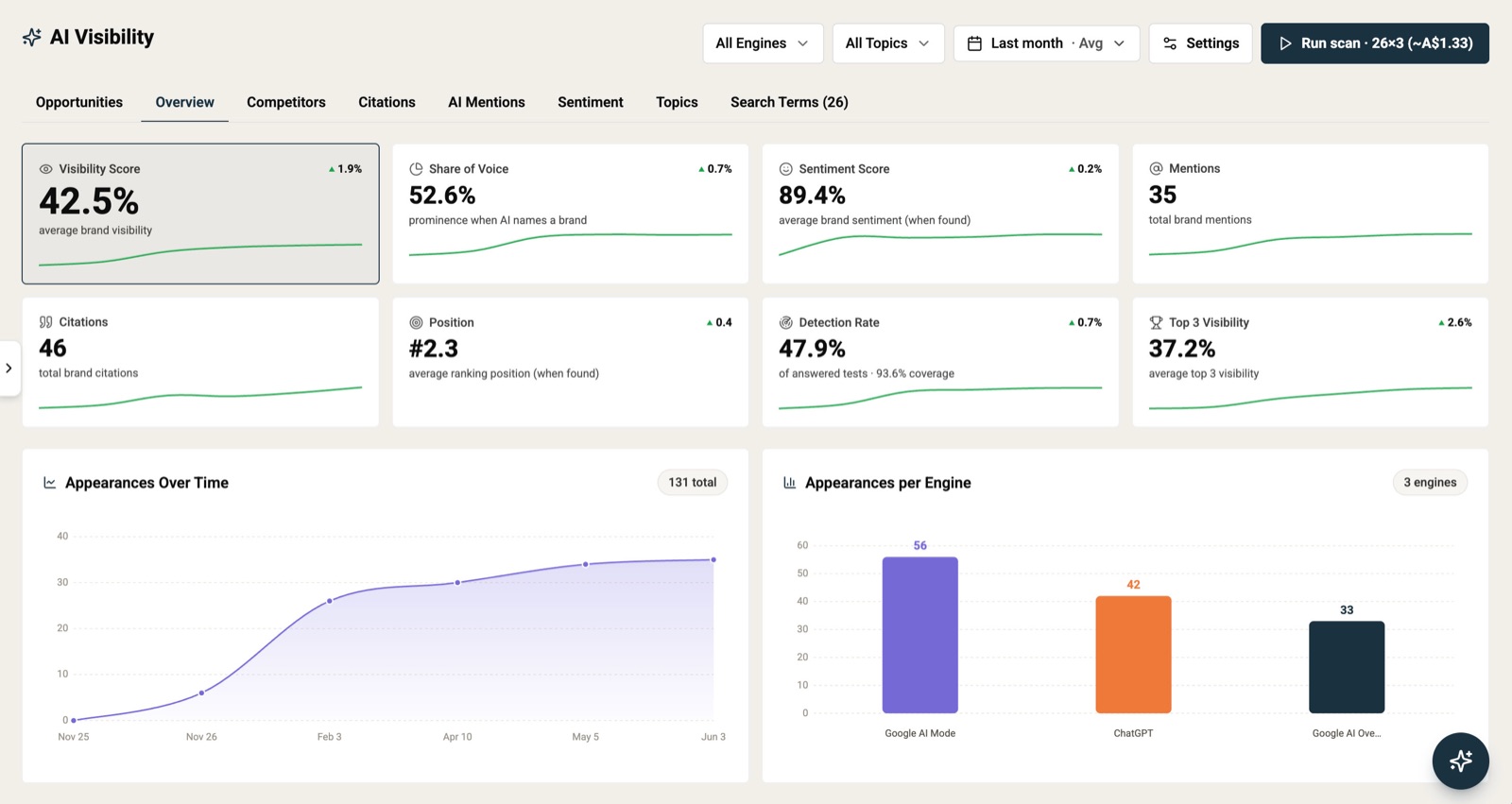Open the Citations tab

(387, 102)
